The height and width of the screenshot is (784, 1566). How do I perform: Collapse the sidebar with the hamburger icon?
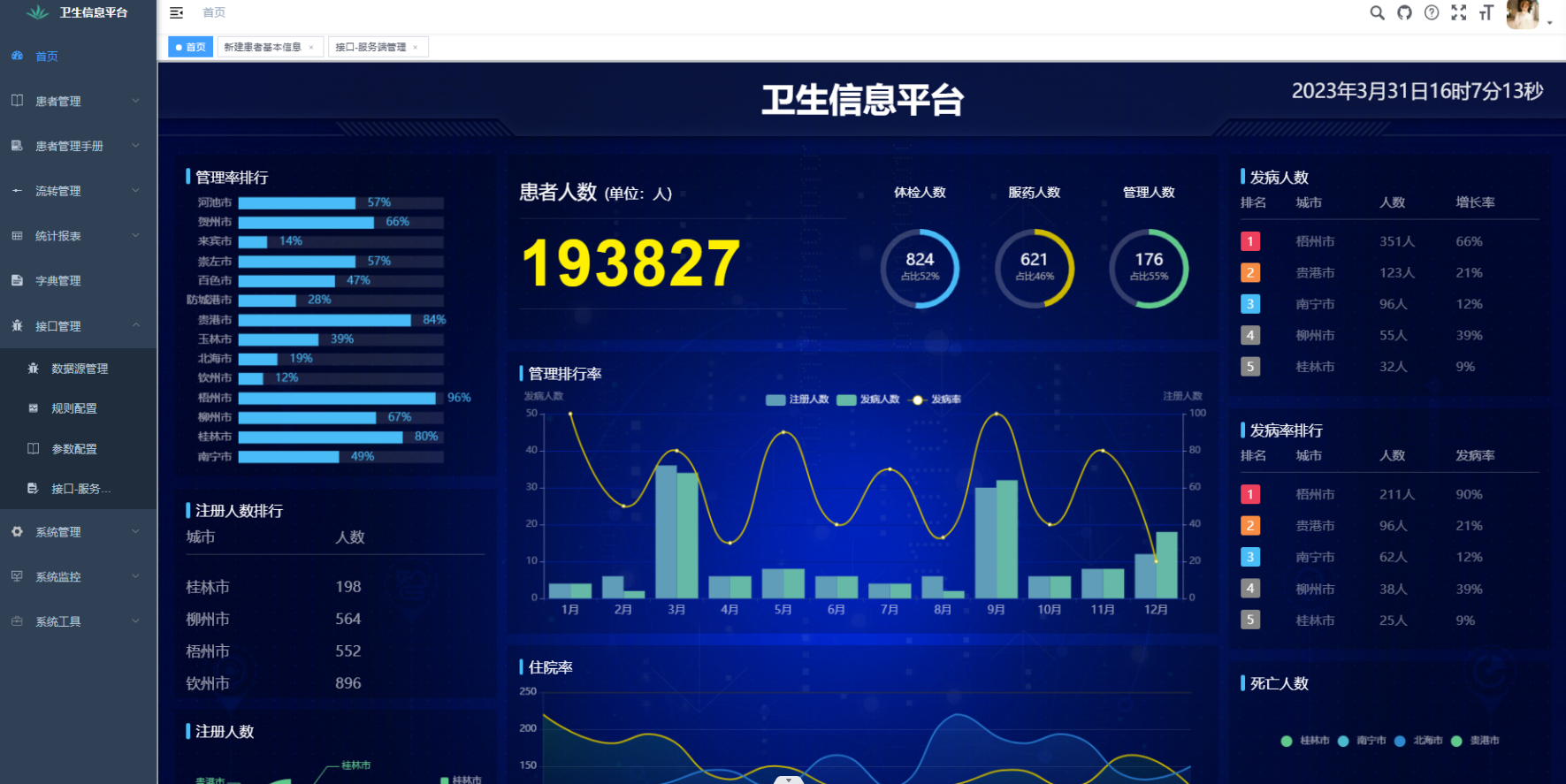tap(176, 12)
